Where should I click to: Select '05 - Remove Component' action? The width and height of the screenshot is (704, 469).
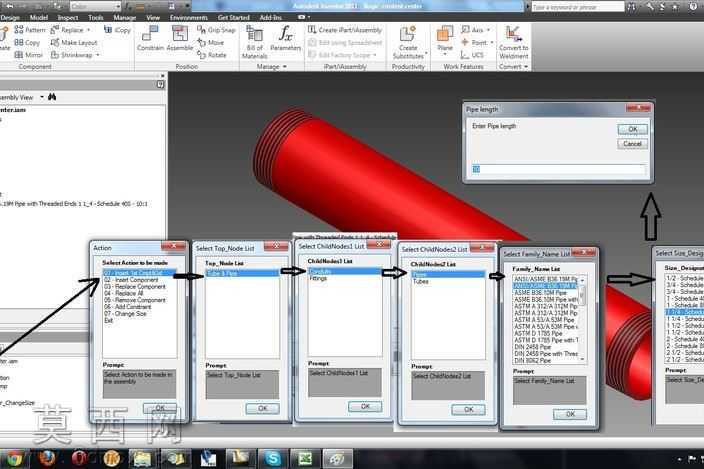point(135,300)
